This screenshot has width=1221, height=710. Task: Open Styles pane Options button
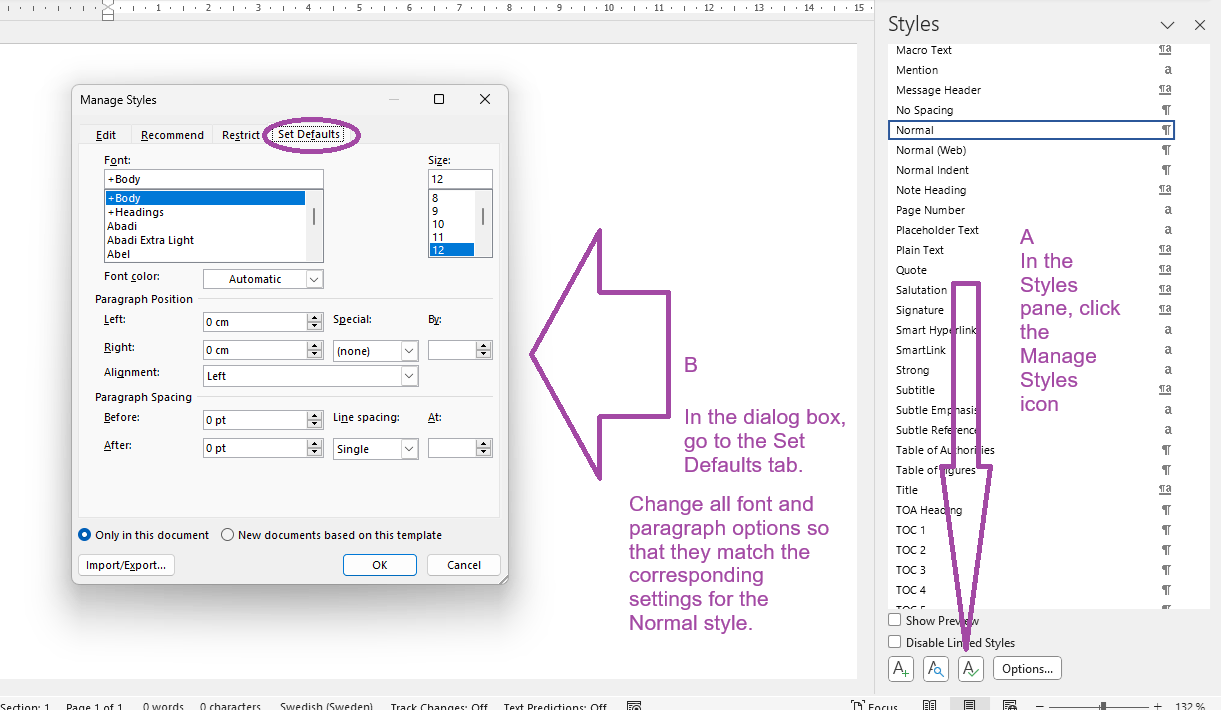[1027, 669]
